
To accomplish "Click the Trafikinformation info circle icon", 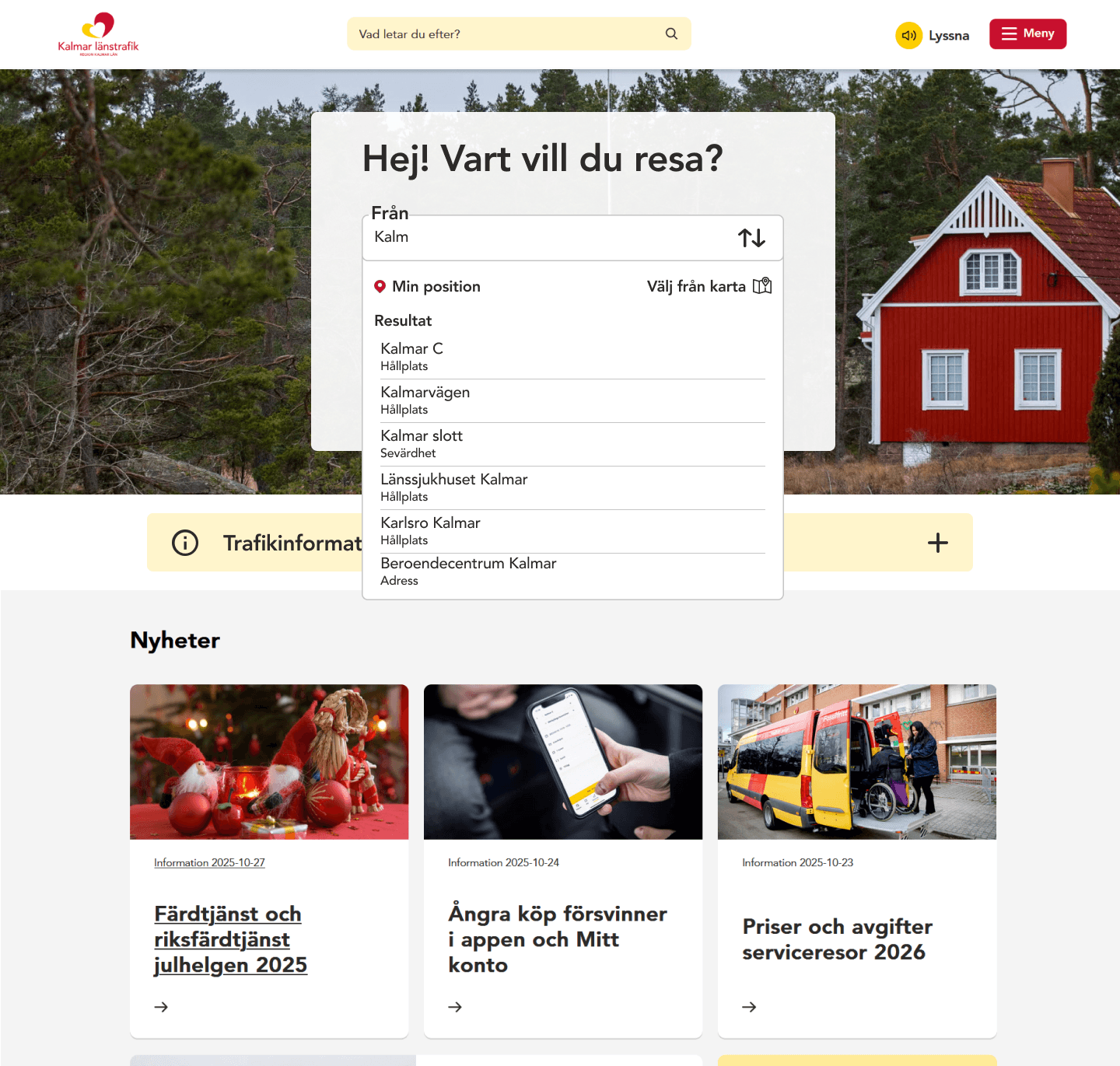I will coord(185,543).
